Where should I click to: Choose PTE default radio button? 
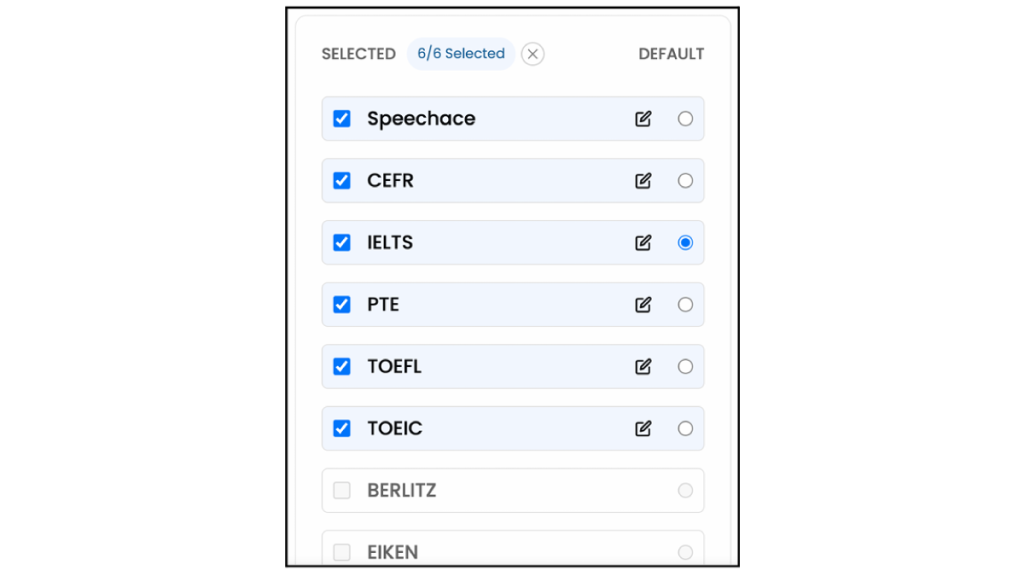685,305
